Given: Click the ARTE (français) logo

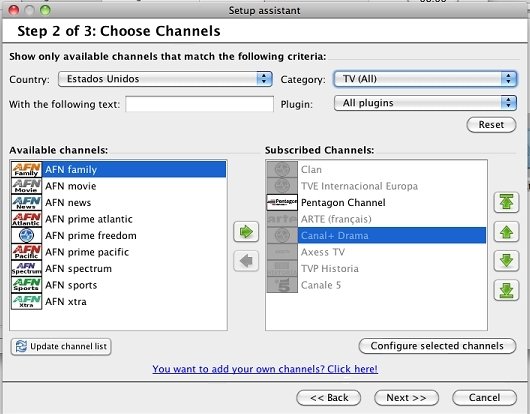Looking at the screenshot, I should point(282,219).
